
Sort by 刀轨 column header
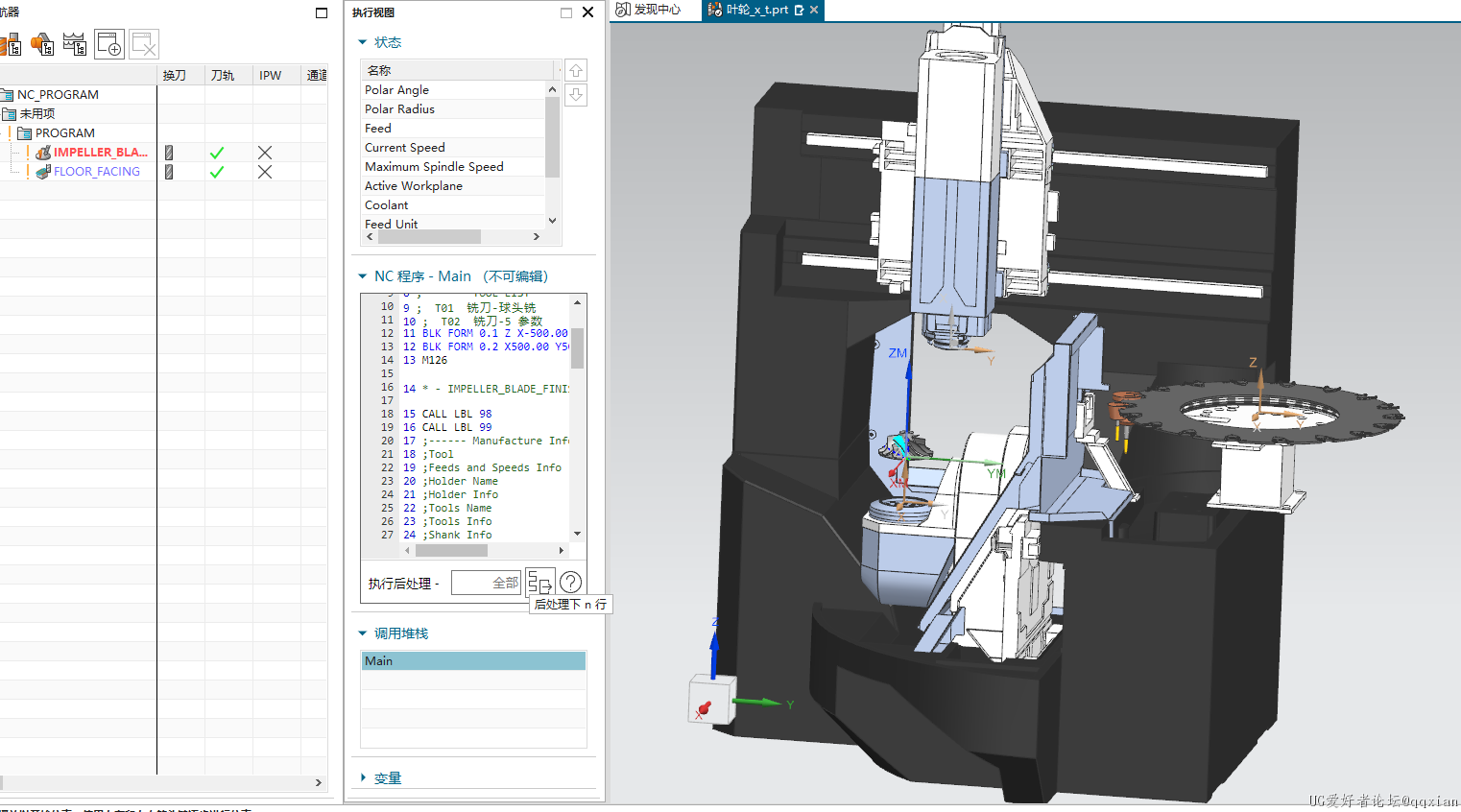228,75
